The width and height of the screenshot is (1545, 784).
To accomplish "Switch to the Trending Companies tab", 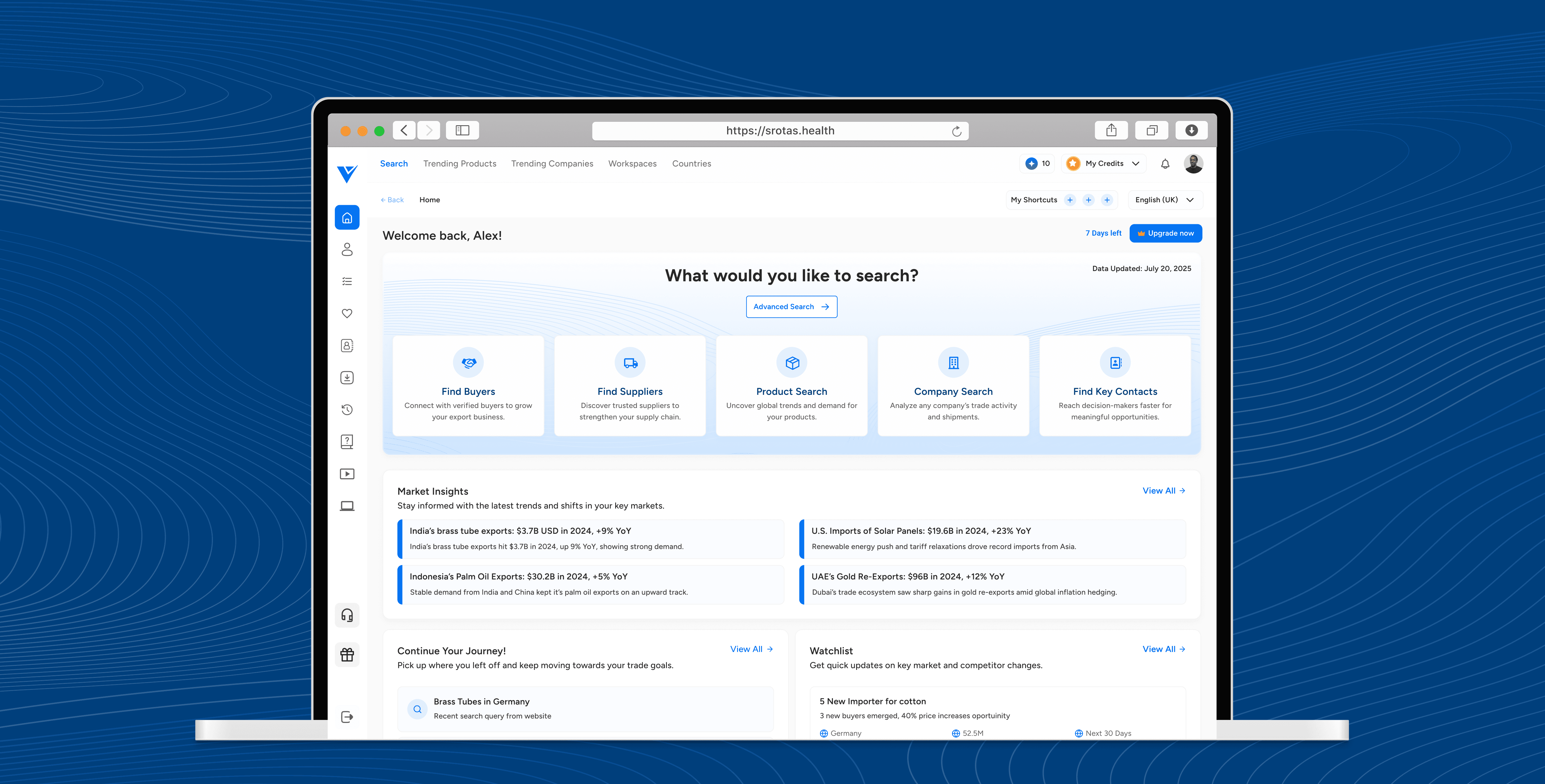I will pyautogui.click(x=552, y=163).
